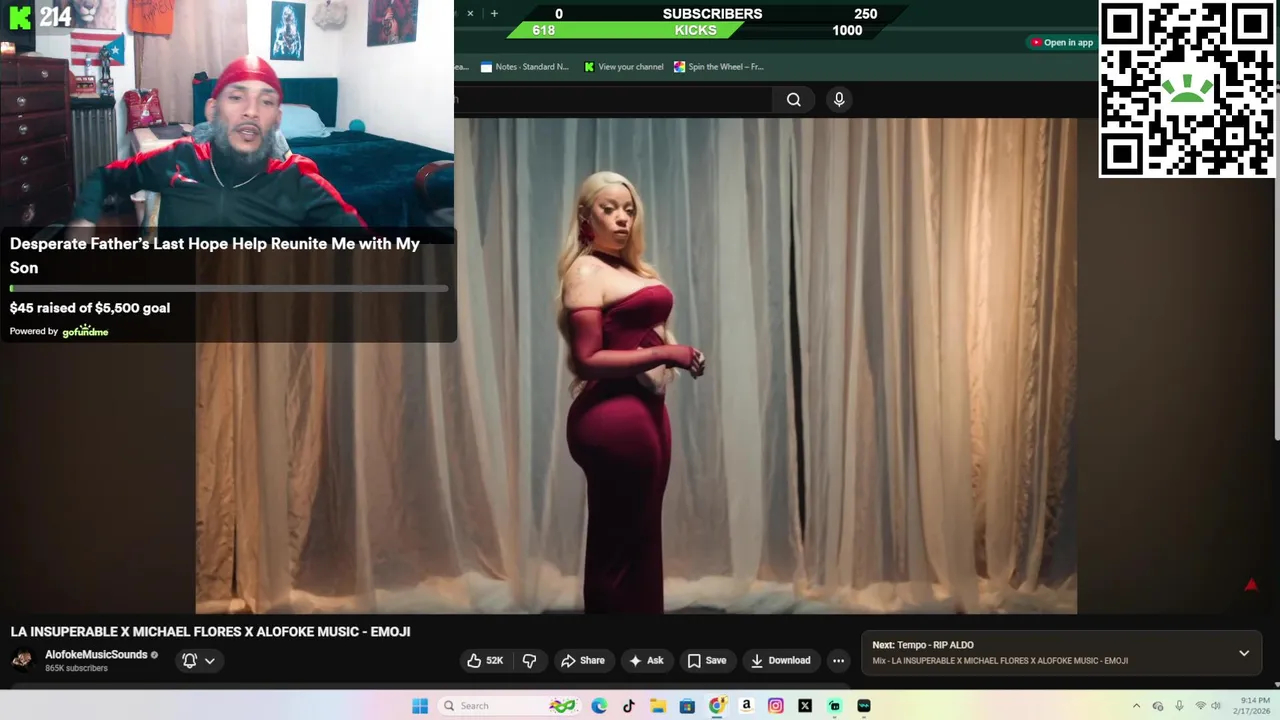Show hidden system tray icons chevron
Screen dimensions: 1280x720
coord(1136,706)
